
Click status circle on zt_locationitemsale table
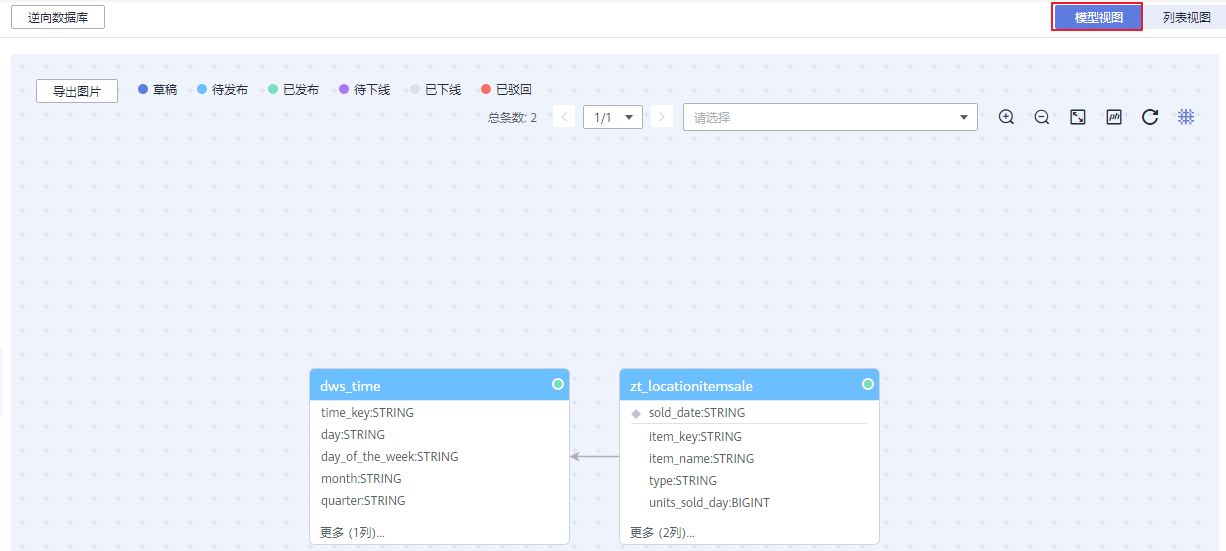pyautogui.click(x=868, y=384)
